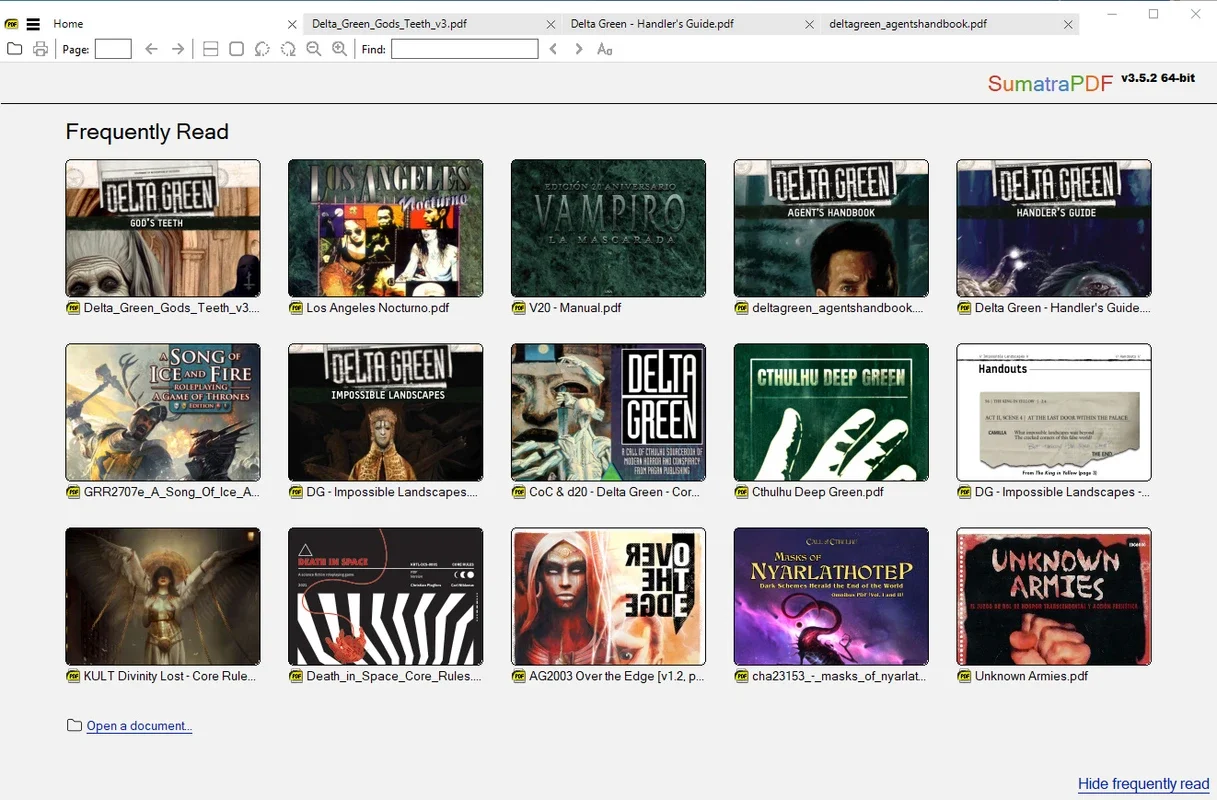Click the Open a document link

(139, 726)
